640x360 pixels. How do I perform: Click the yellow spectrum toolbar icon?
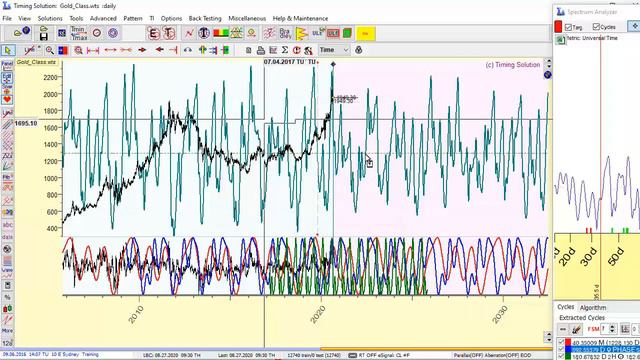click(302, 33)
